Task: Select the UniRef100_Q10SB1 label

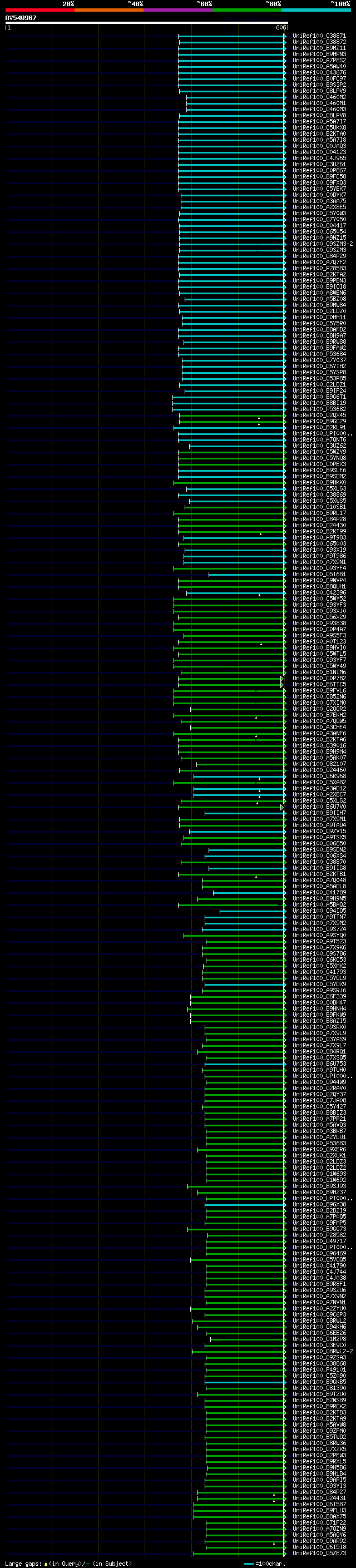Action: point(319,507)
